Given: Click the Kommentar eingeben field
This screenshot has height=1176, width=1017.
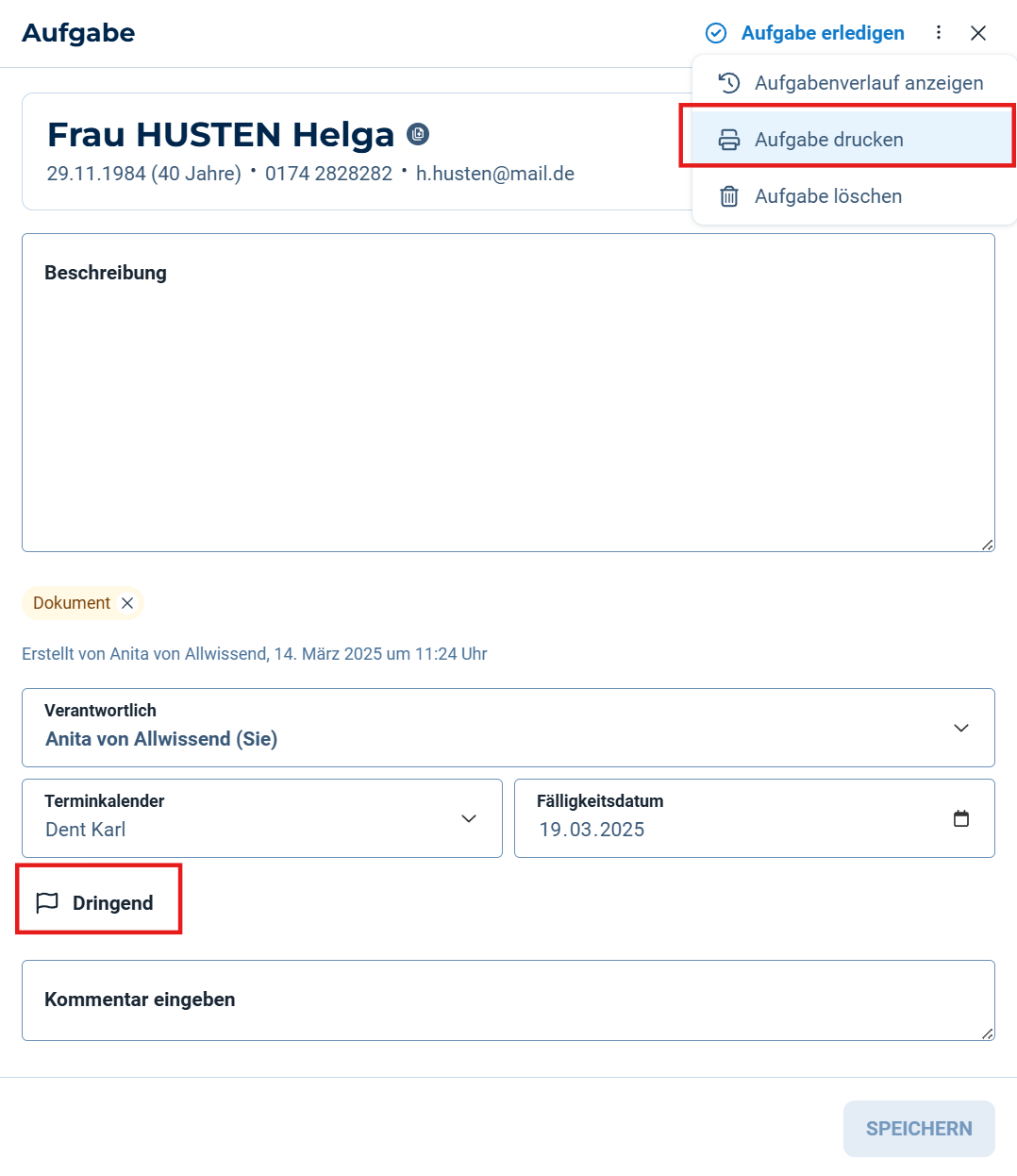Looking at the screenshot, I should [x=508, y=1000].
